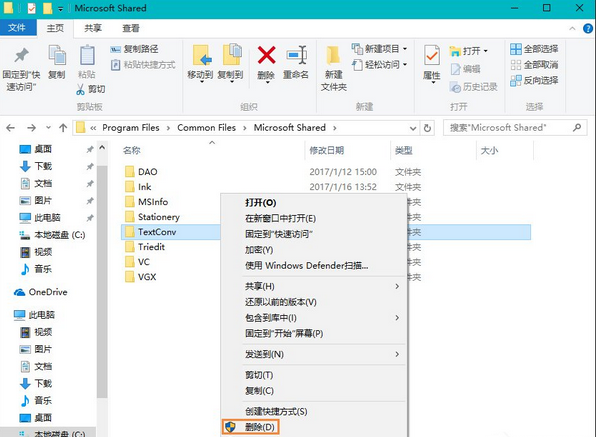The height and width of the screenshot is (437, 597).
Task: Click Select all (全部选择)
Action: [x=534, y=49]
